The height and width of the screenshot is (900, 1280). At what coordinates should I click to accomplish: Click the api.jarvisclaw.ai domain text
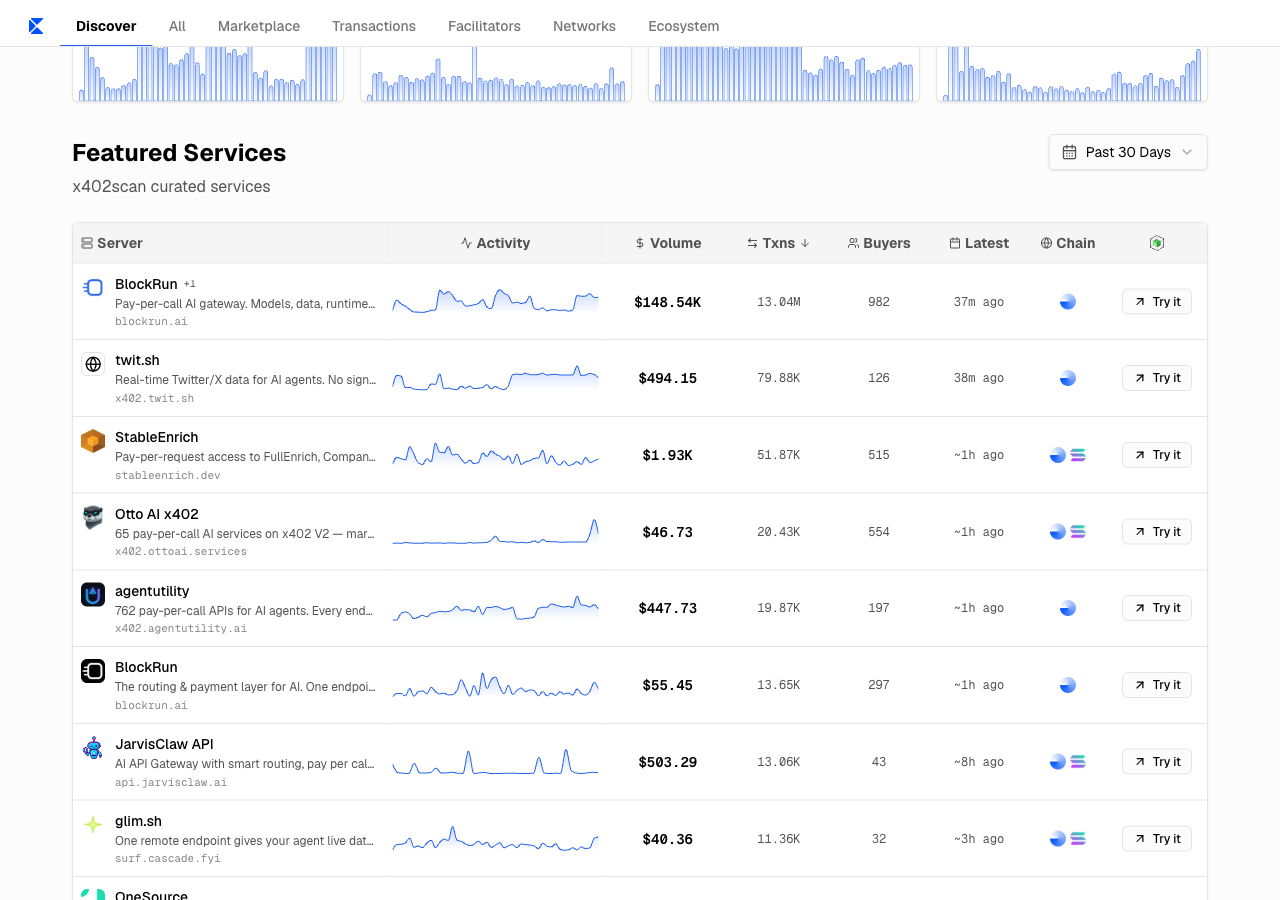coord(171,782)
